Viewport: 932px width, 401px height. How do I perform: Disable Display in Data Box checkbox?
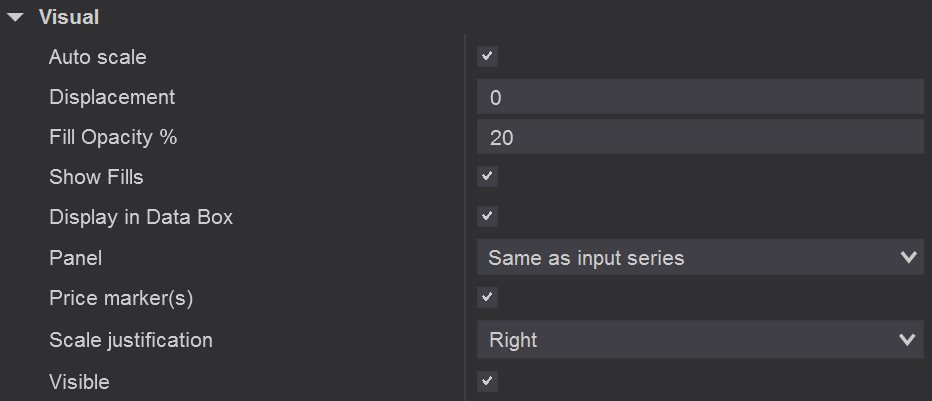tap(487, 217)
